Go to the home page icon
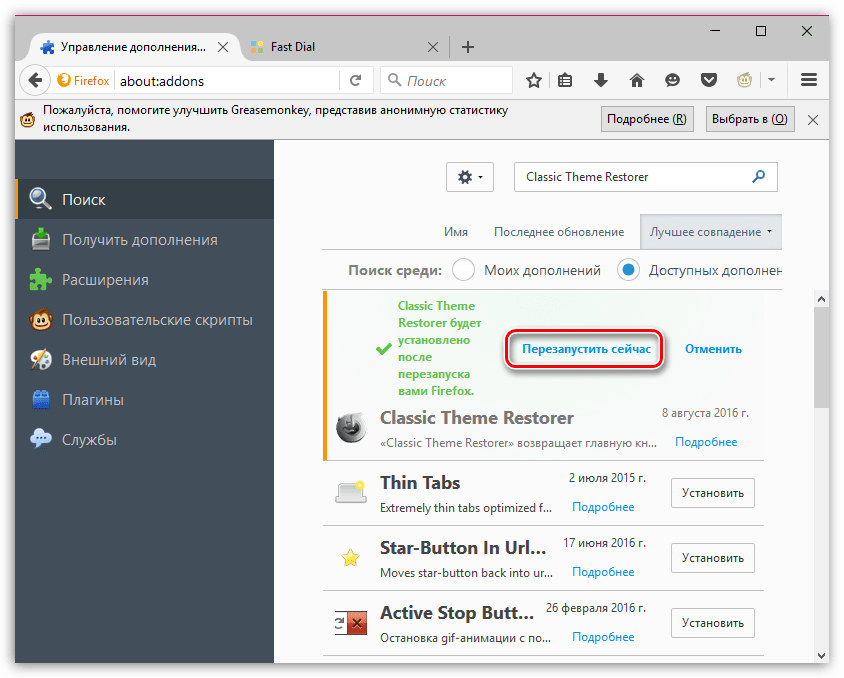844x678 pixels. coord(637,80)
